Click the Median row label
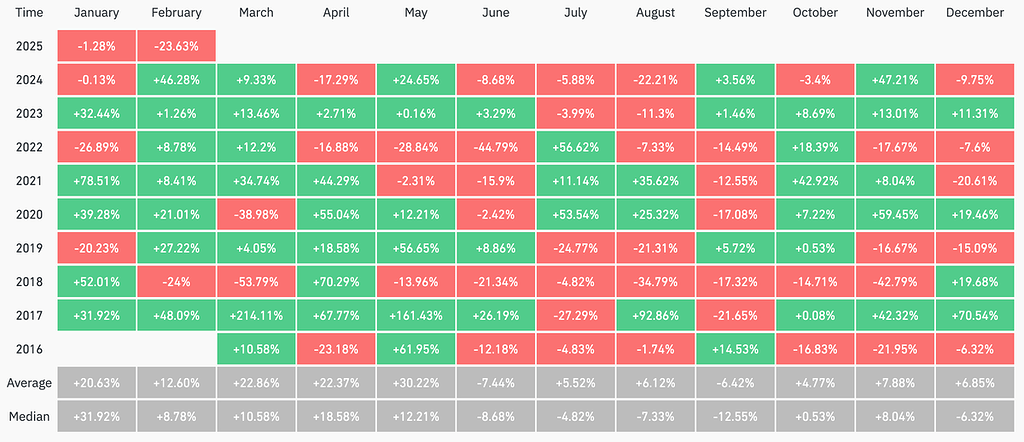The width and height of the screenshot is (1024, 442). [x=29, y=417]
